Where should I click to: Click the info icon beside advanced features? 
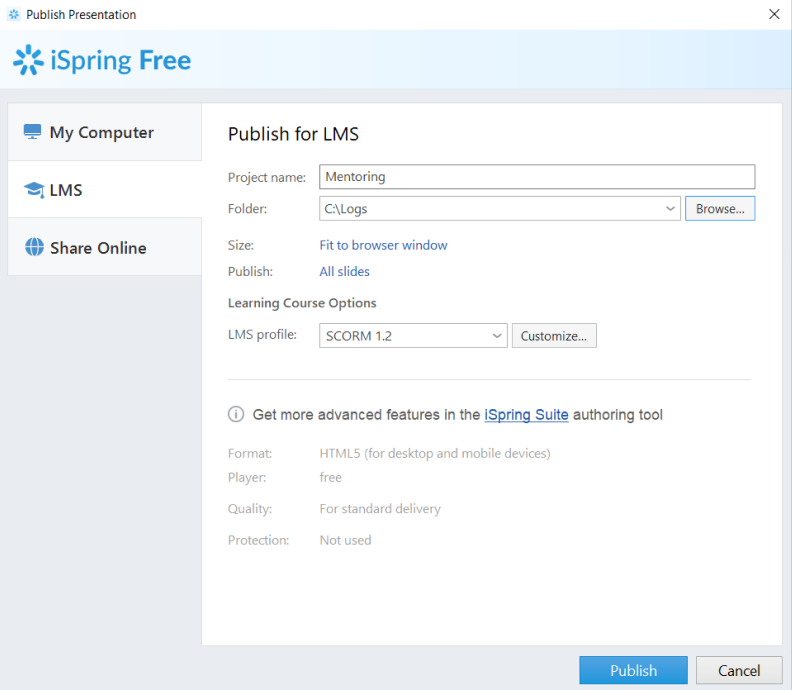(x=236, y=414)
